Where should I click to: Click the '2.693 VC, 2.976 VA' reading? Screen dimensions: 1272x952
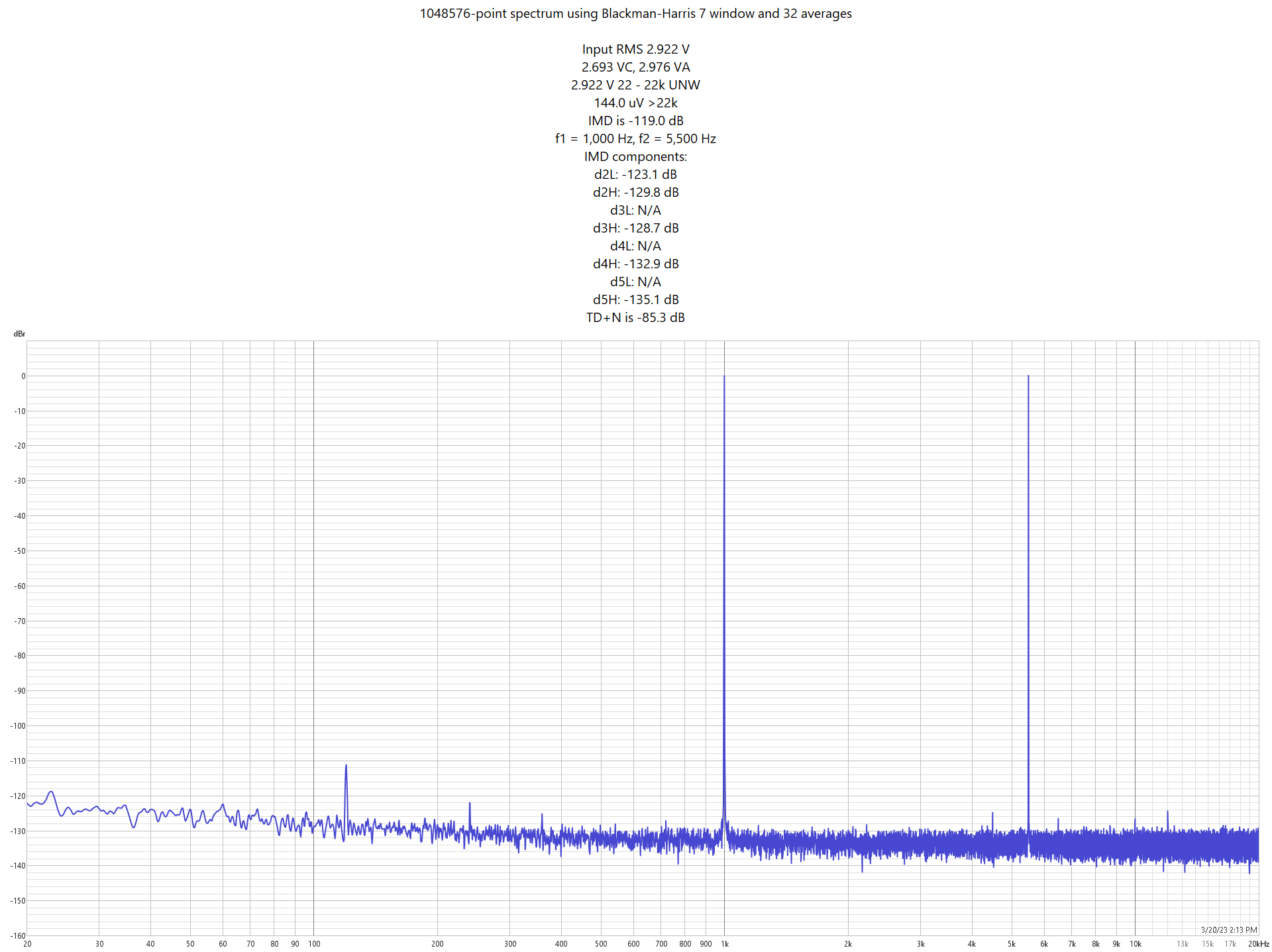[x=635, y=68]
